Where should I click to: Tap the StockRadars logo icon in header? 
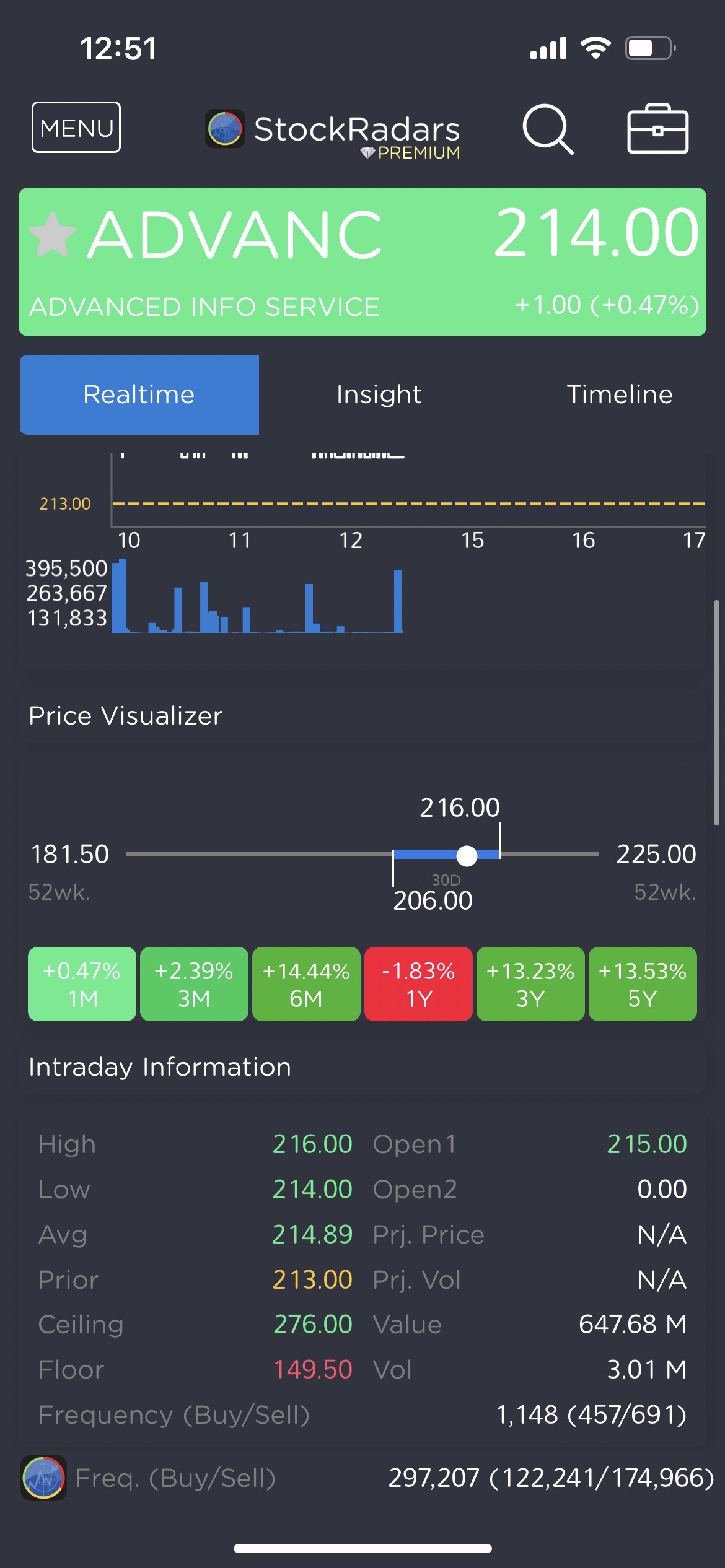point(225,129)
